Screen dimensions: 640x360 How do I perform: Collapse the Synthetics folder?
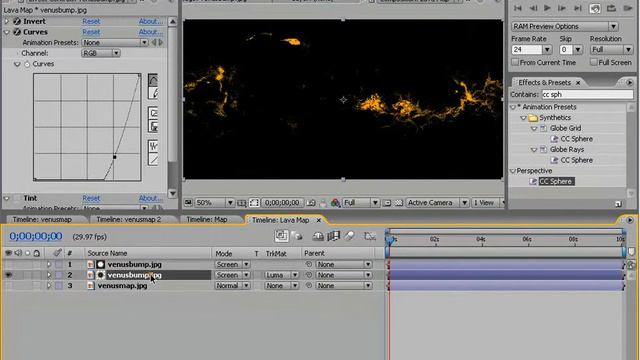click(523, 118)
